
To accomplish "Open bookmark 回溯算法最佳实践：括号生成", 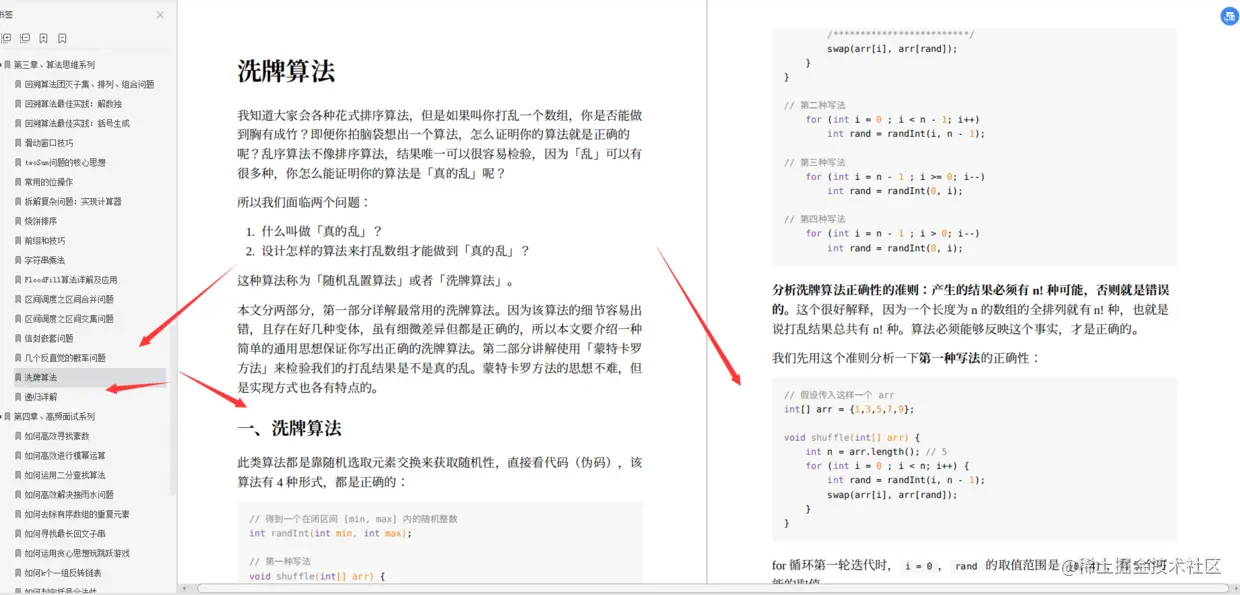I will tap(77, 123).
